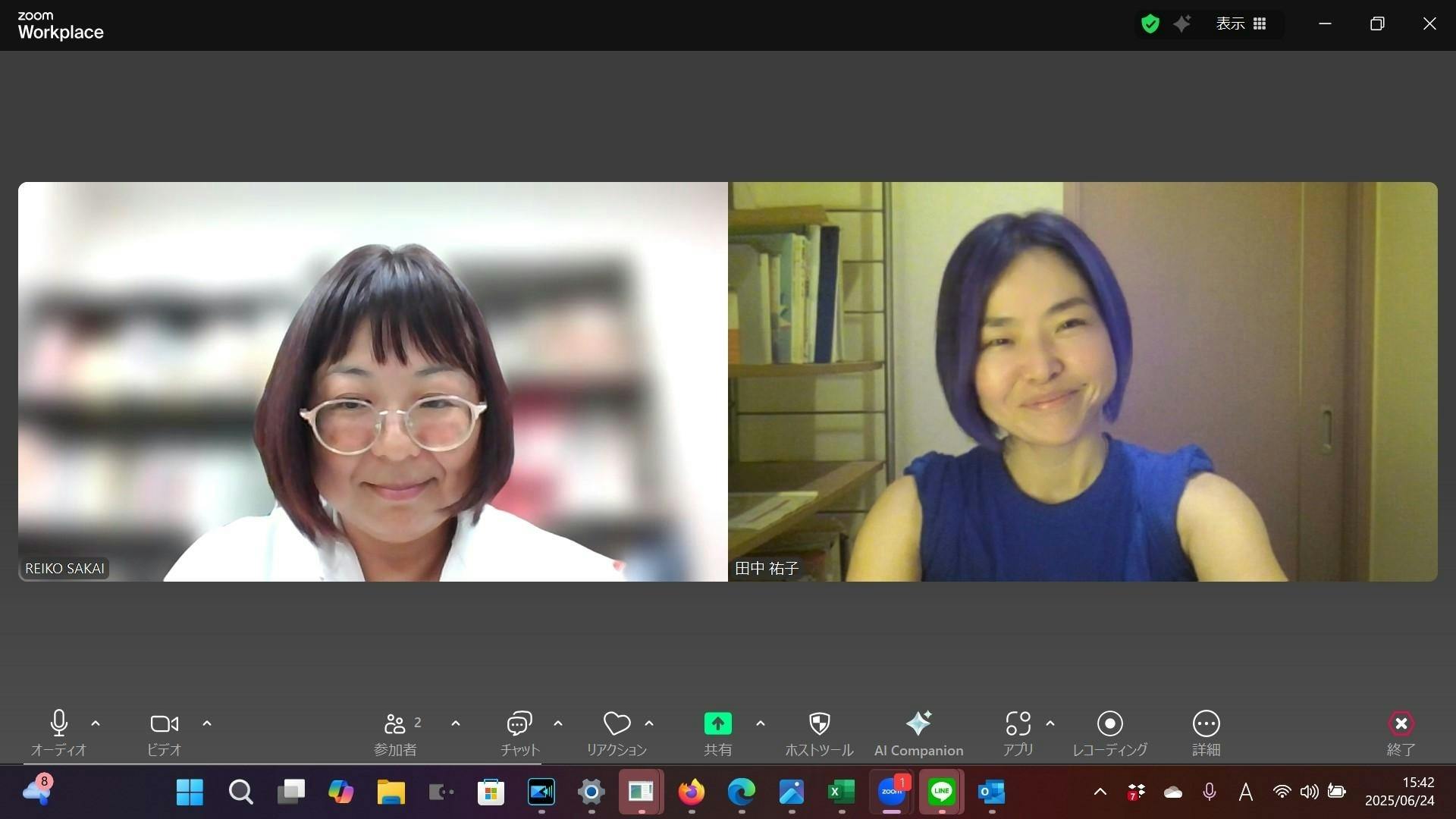The width and height of the screenshot is (1456, 819).
Task: Open the participants (参加者) list
Action: [395, 725]
